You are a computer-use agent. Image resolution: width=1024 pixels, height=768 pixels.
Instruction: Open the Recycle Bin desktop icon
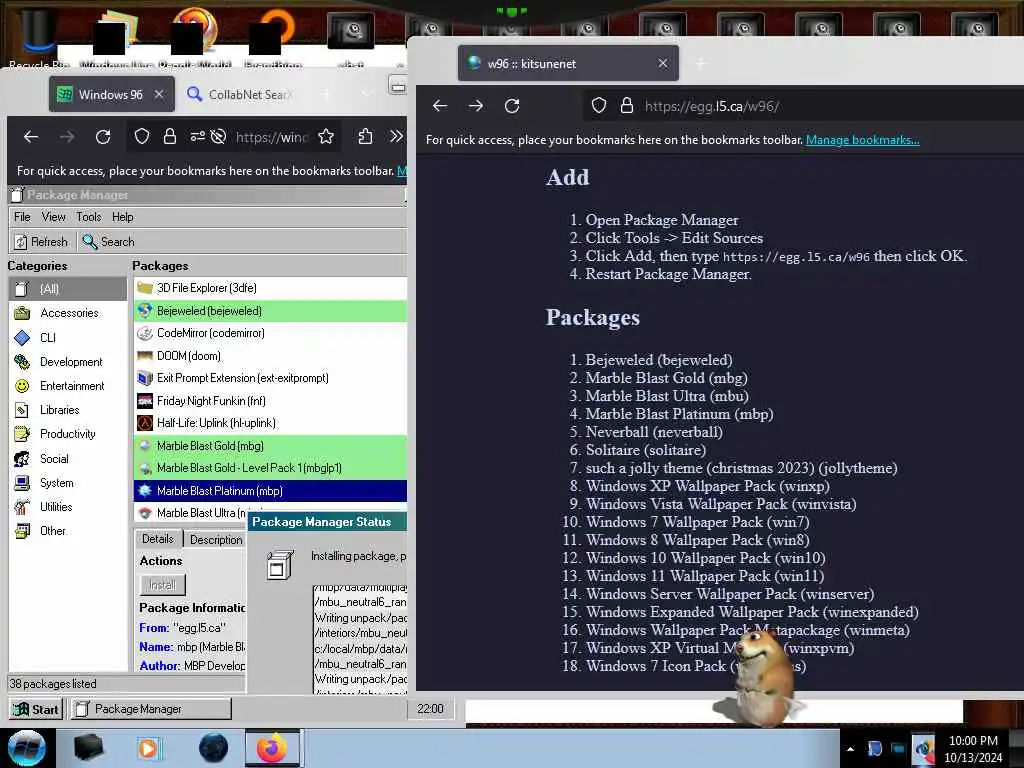tap(39, 38)
